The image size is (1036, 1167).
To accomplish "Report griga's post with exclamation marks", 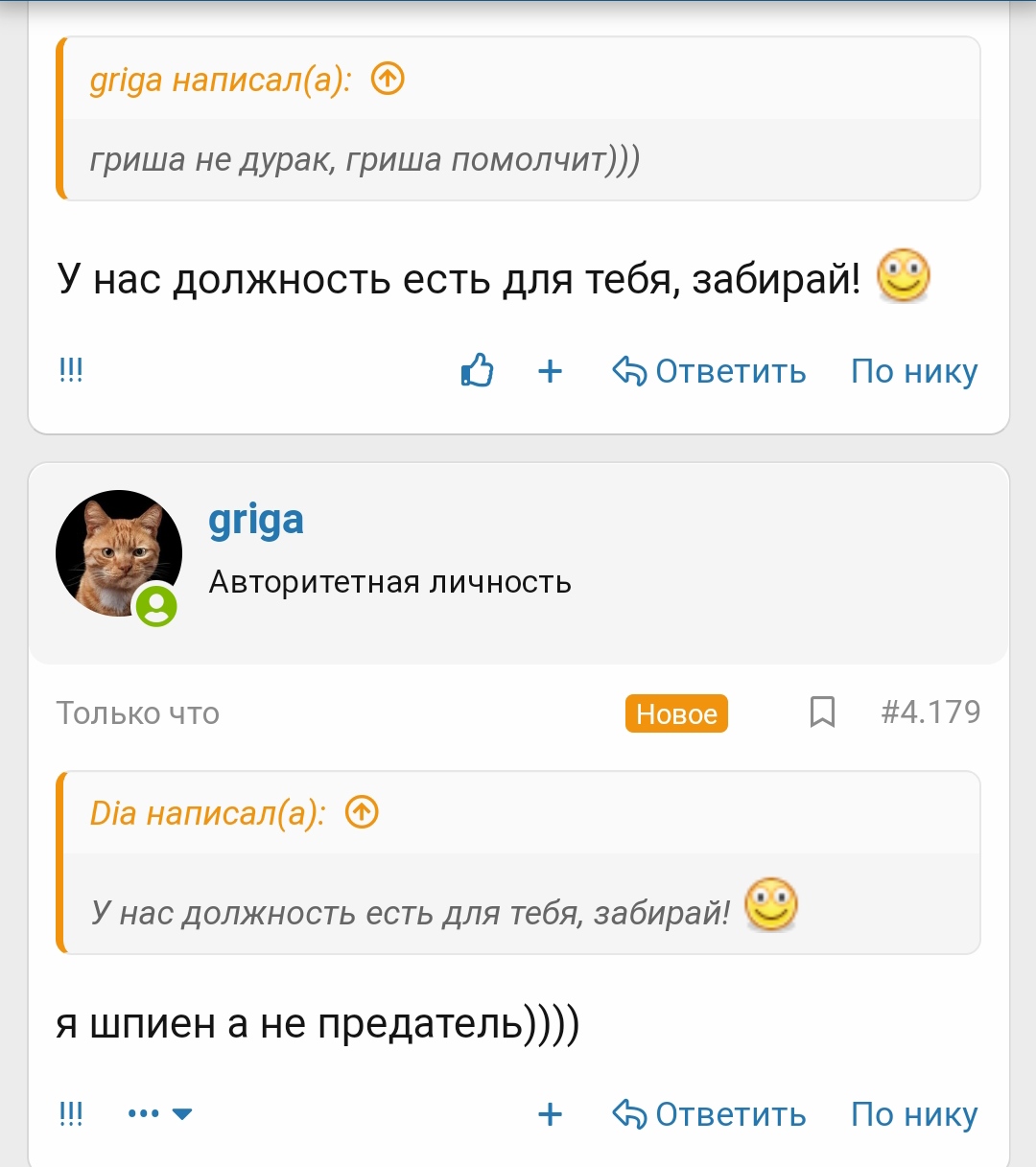I will 71,1113.
